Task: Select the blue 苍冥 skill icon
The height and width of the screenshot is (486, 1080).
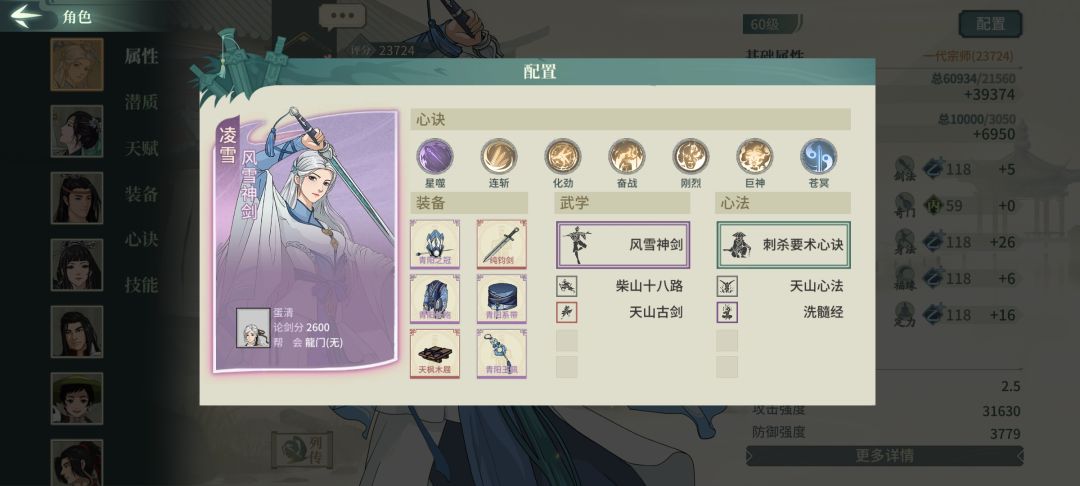Action: pos(818,156)
